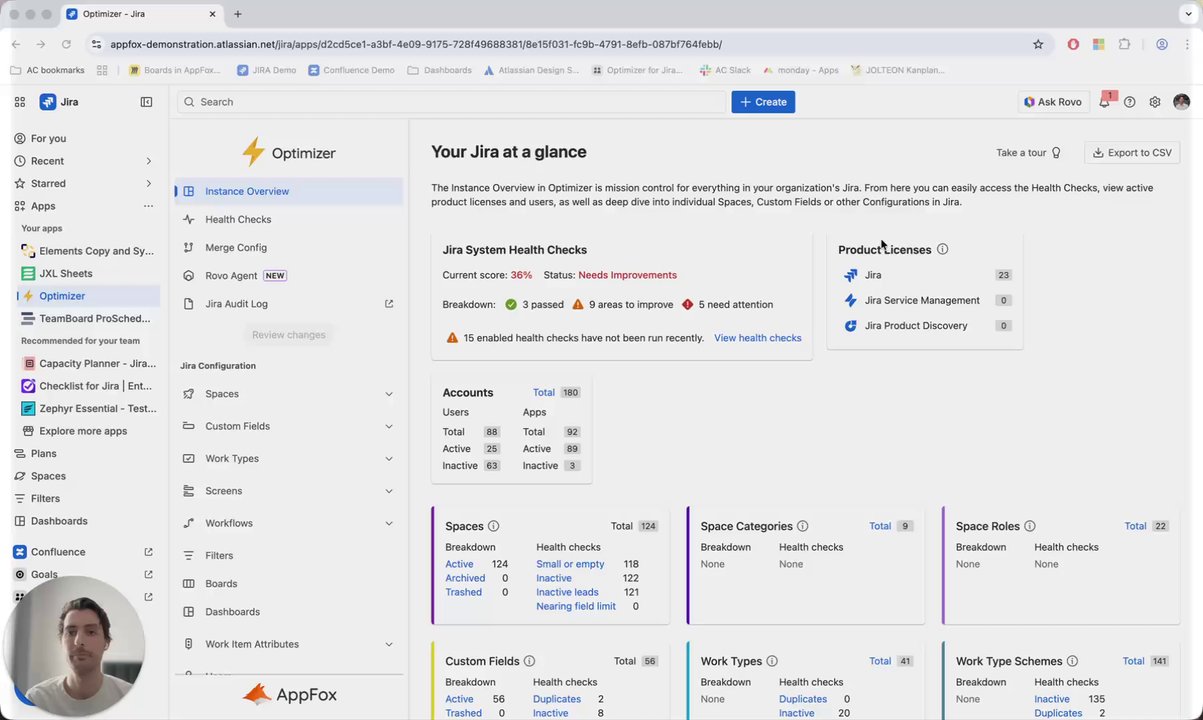Click Inactive leads link in Spaces
The image size is (1203, 720).
coord(567,592)
